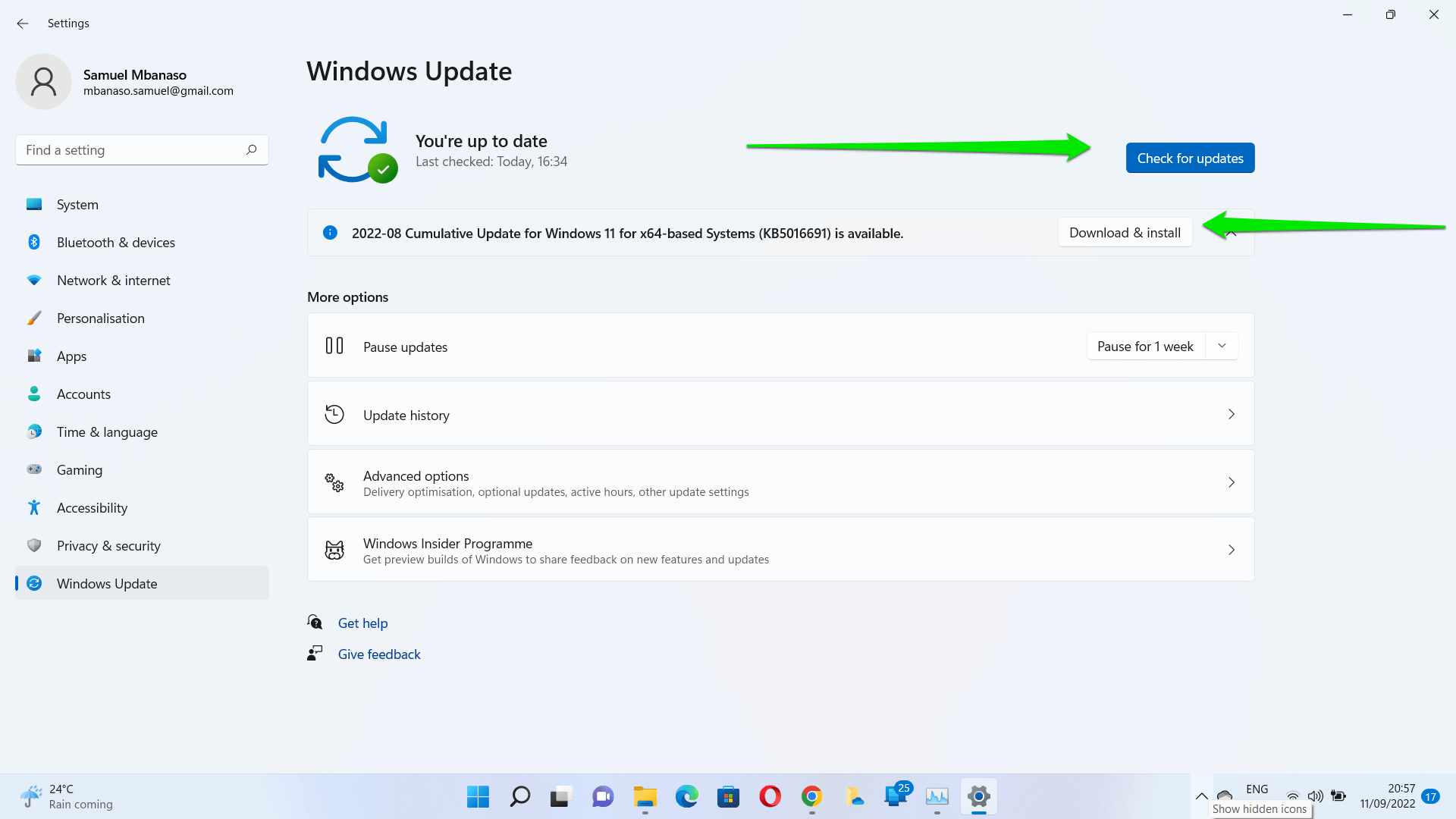Collapse the KB5016691 update banner
1456x819 pixels.
[x=1230, y=233]
